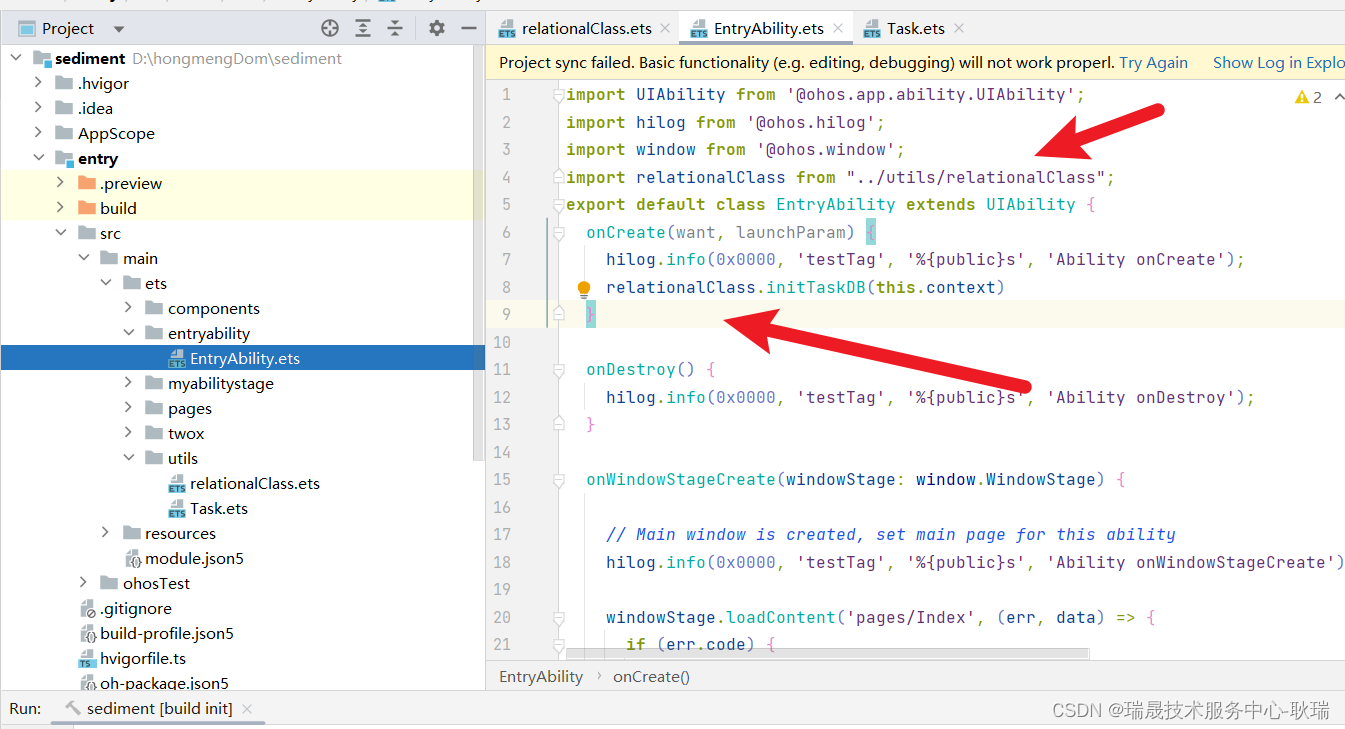Click the build hammer icon in Run bar
This screenshot has height=729, width=1345.
tap(72, 708)
